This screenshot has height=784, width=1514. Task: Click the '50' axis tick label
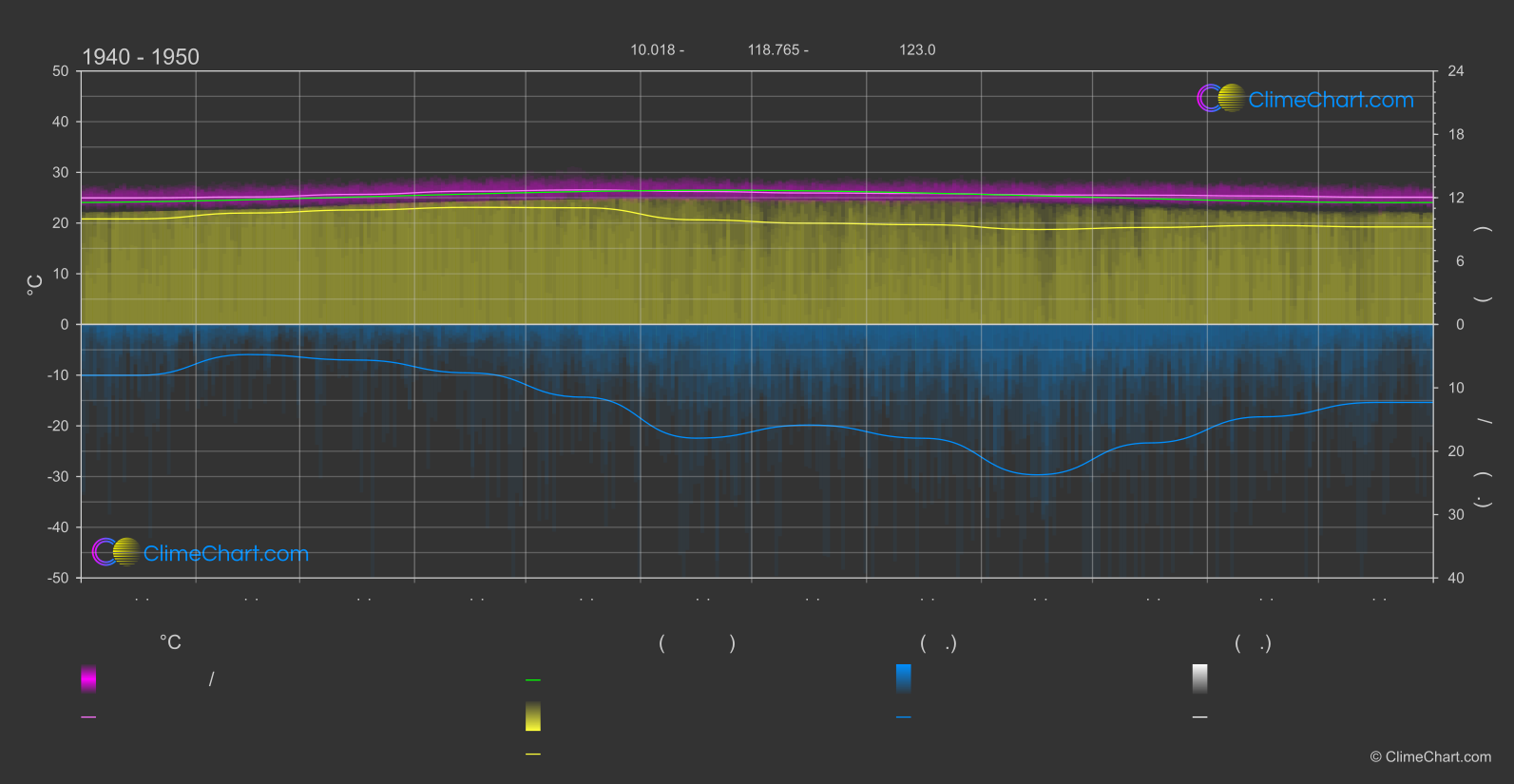point(61,71)
